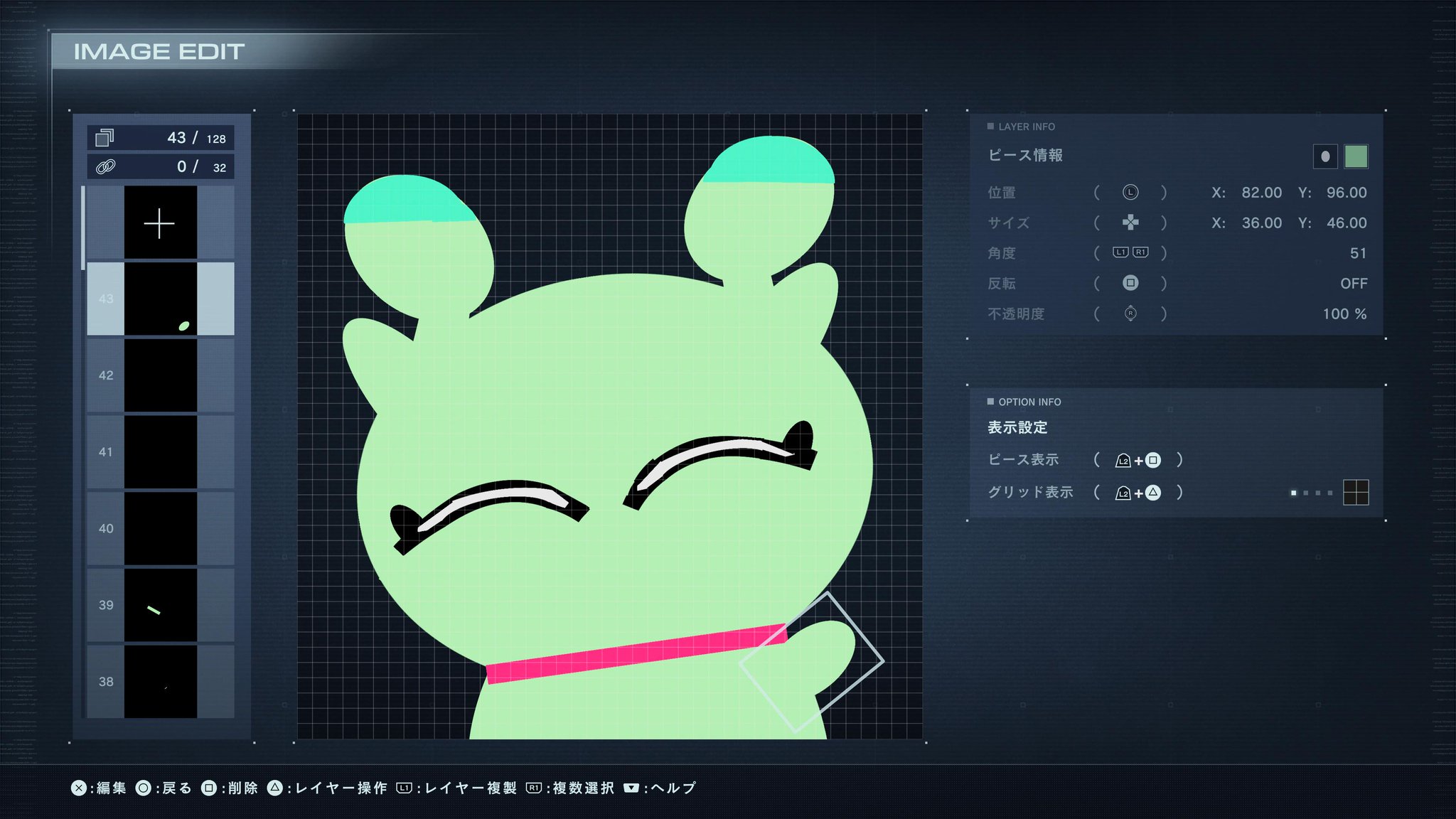Click the left stick icon beside 位置

1130,193
